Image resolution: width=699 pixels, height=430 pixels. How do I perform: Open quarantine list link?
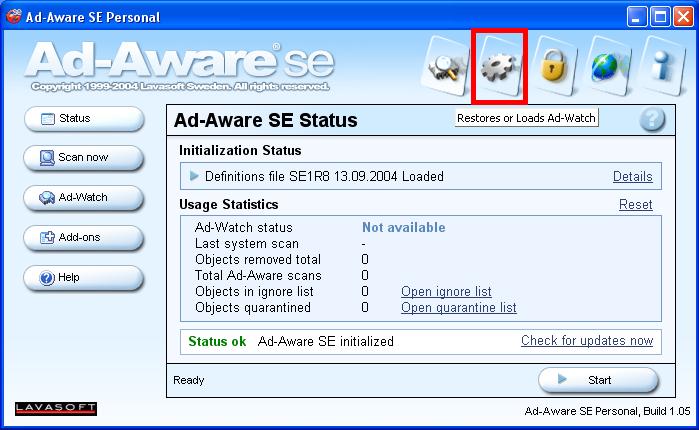[458, 308]
